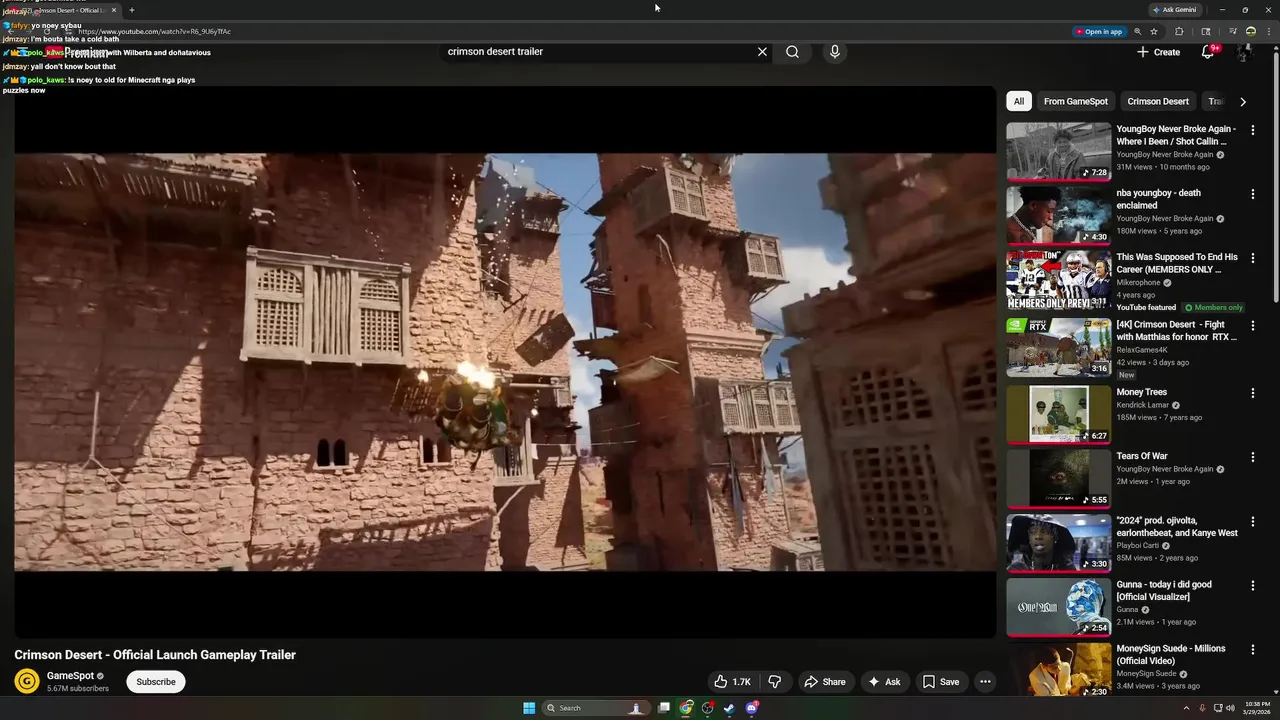Image resolution: width=1280 pixels, height=720 pixels.
Task: Open the Create menu
Action: 1158,52
